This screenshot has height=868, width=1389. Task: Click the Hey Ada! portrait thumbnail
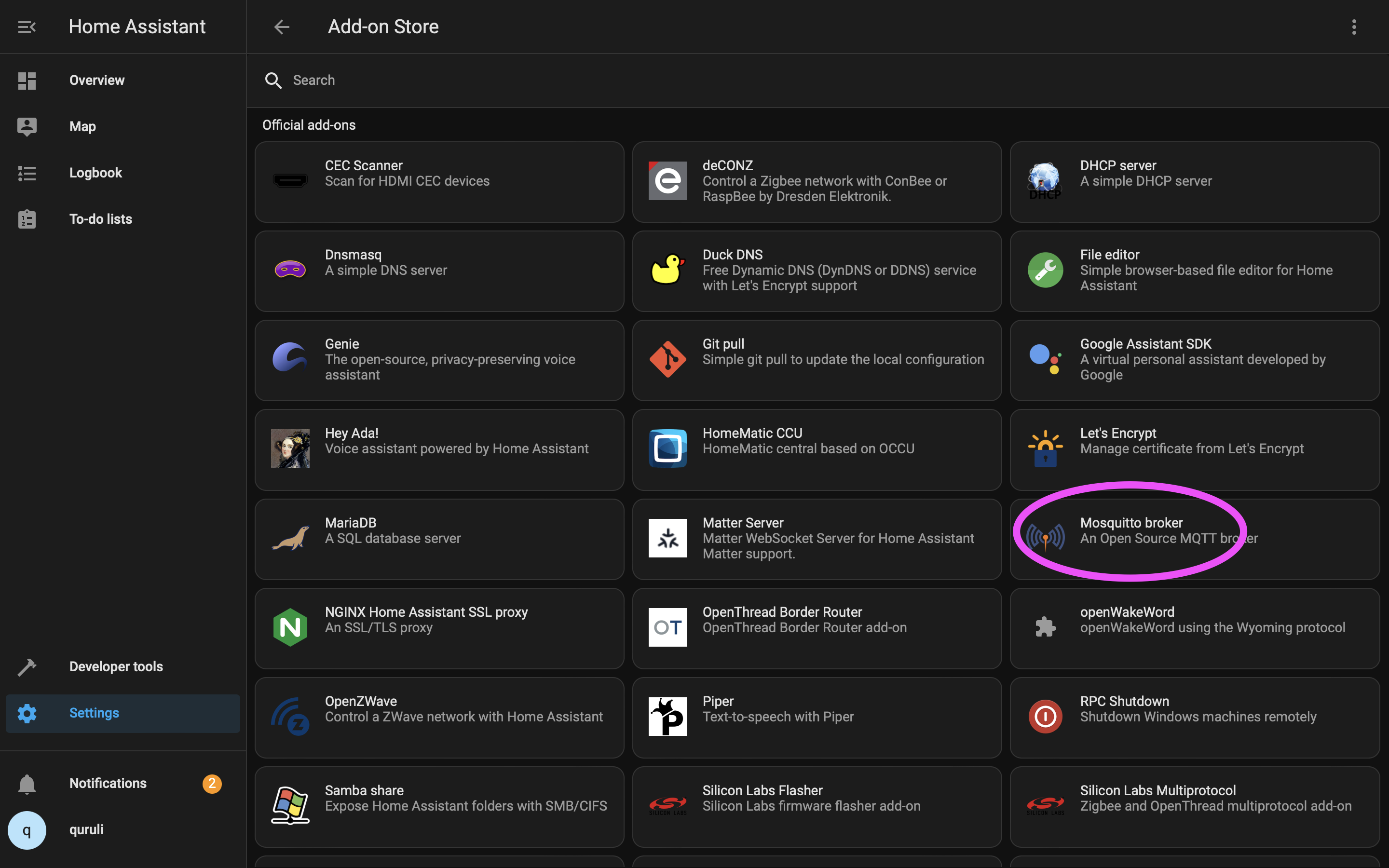point(290,448)
